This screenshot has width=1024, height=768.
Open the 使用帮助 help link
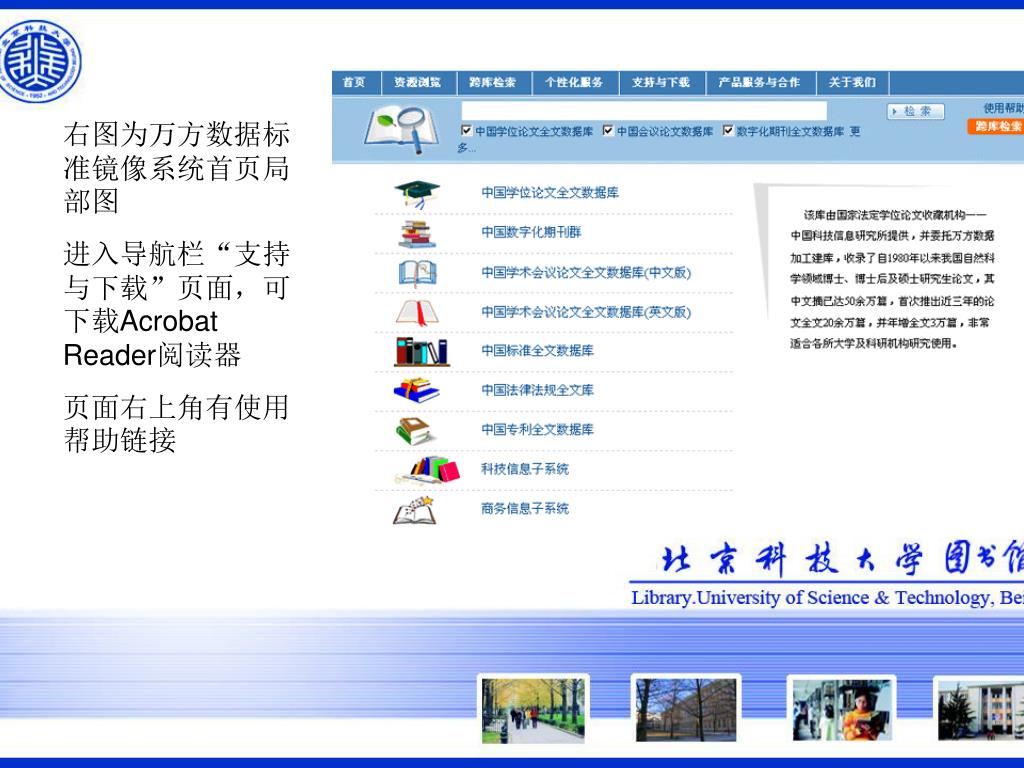(x=1004, y=108)
